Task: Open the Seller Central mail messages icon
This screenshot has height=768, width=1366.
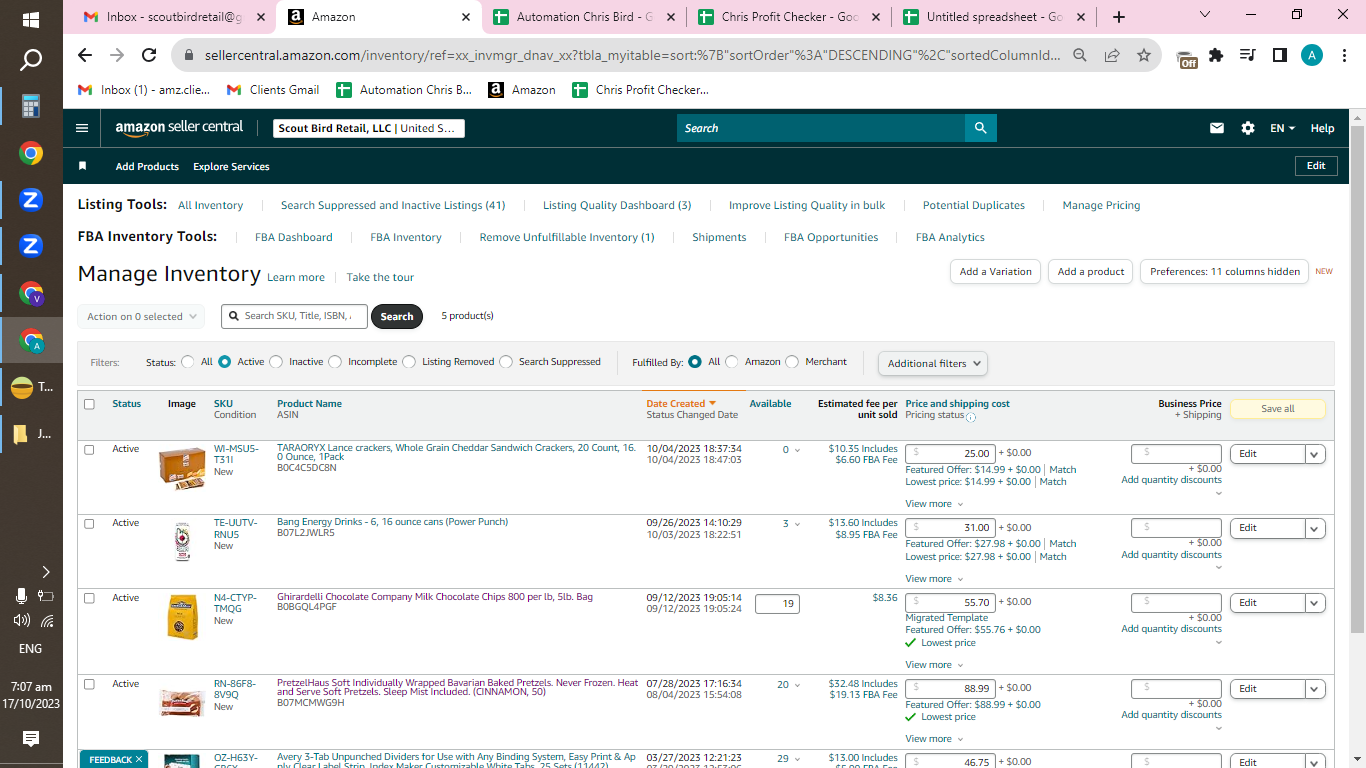Action: [1217, 128]
